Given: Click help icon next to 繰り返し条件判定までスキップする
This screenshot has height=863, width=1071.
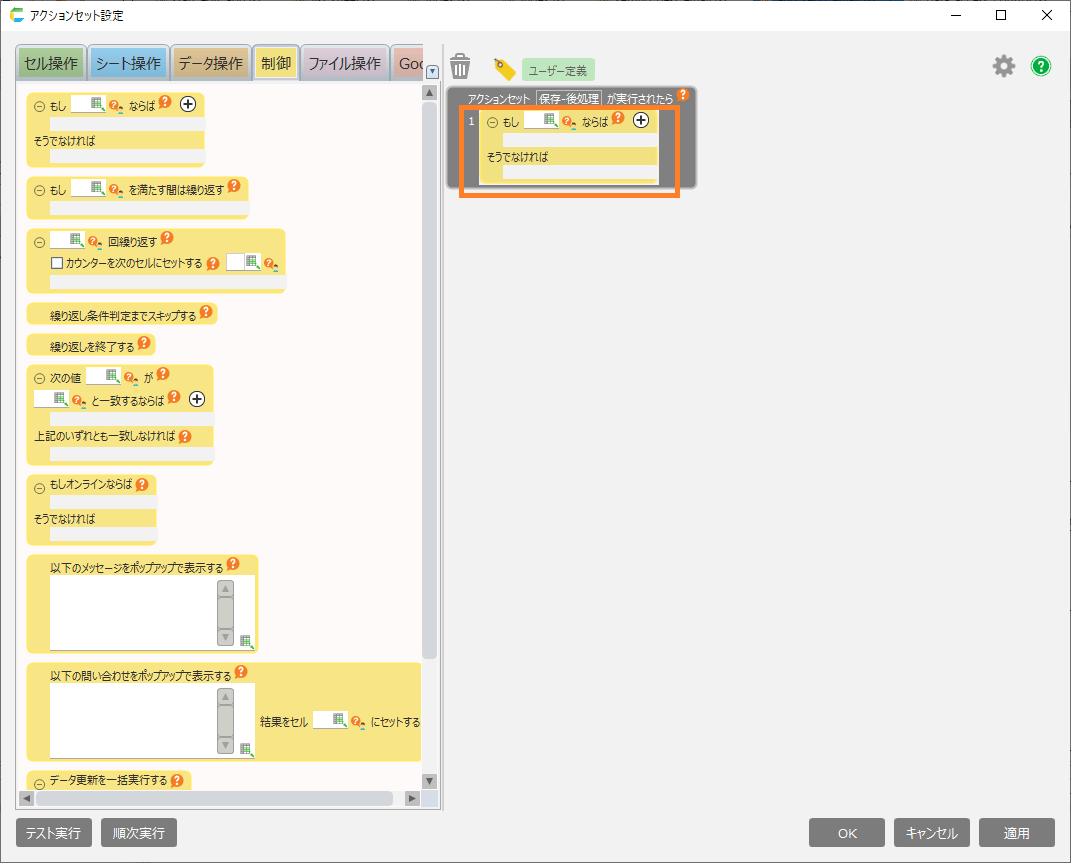Looking at the screenshot, I should tap(206, 313).
